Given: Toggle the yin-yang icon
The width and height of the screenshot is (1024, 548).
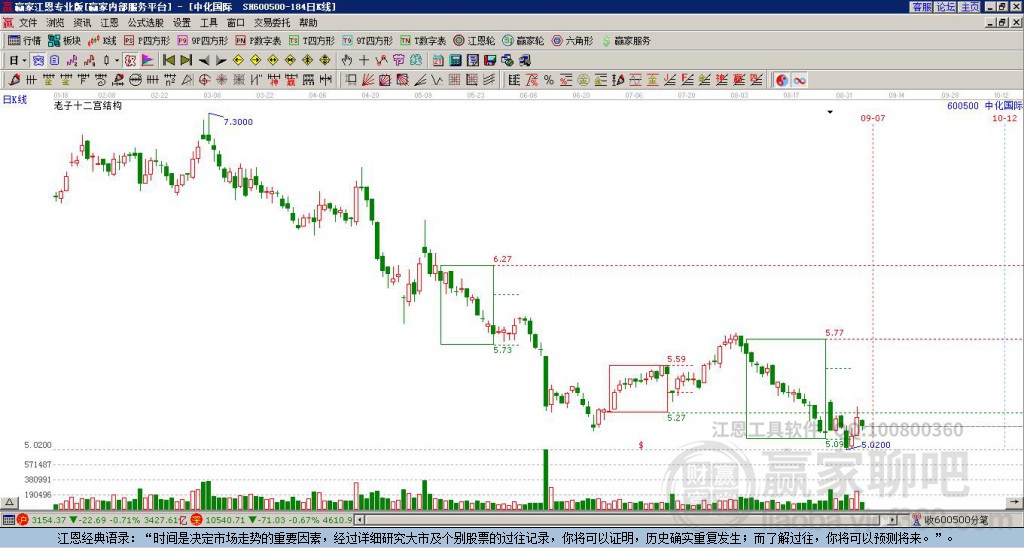Looking at the screenshot, I should coord(782,80).
